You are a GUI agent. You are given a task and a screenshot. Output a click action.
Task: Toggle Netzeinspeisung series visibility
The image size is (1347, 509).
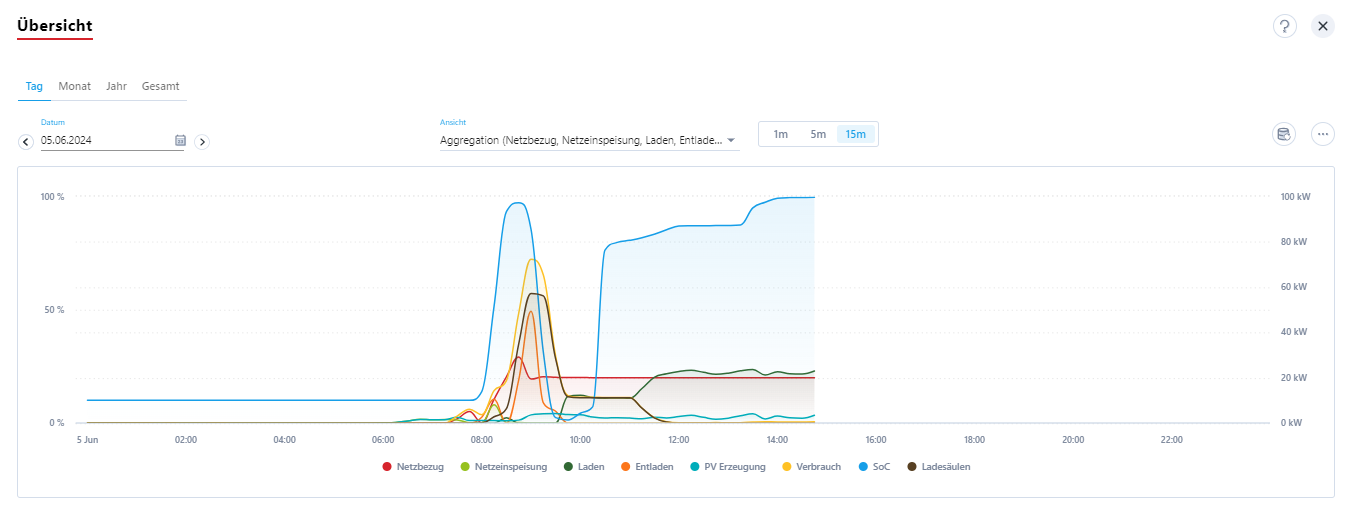click(x=503, y=467)
